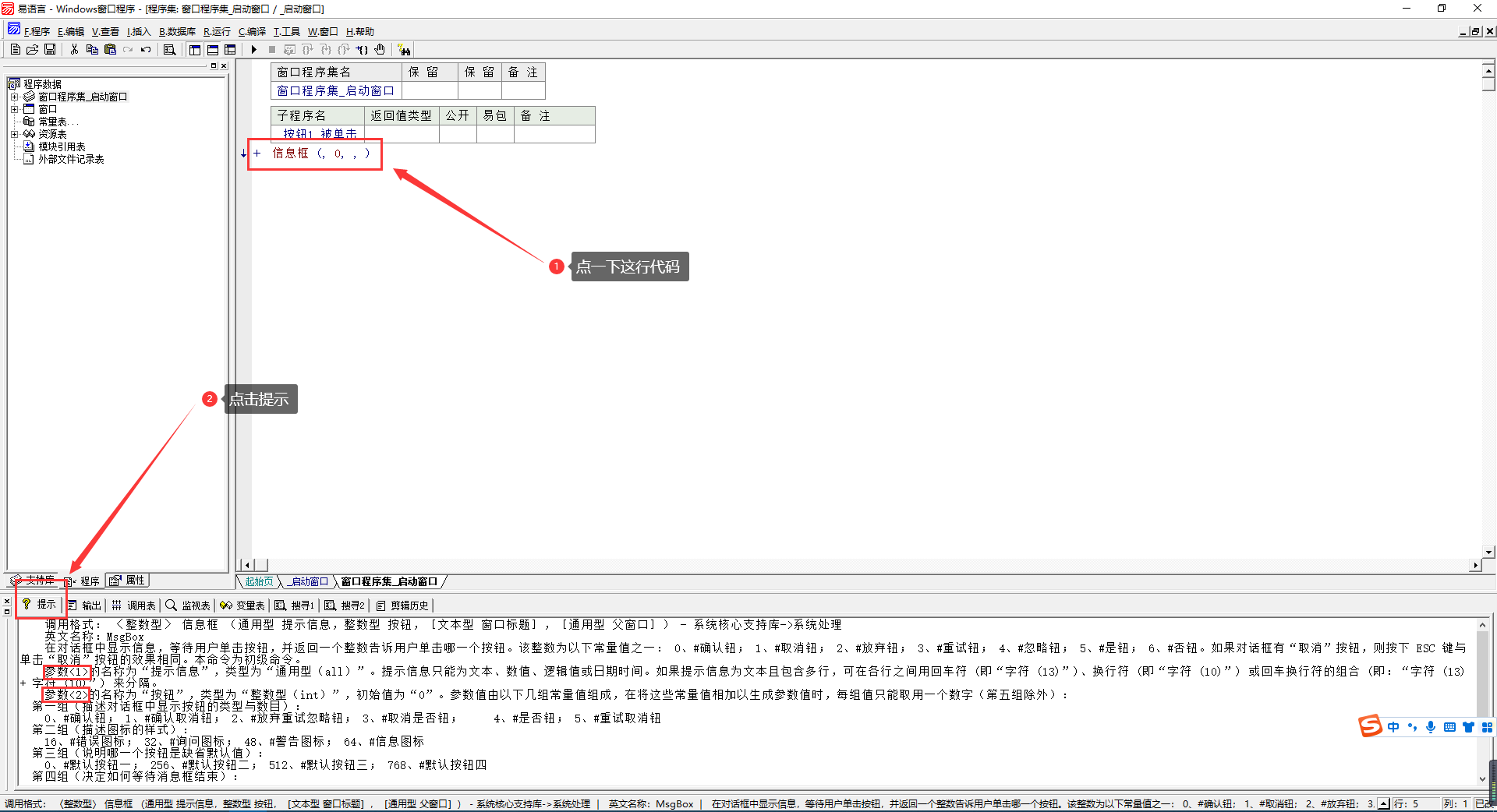Click the Sogou soft keyboard icon
The height and width of the screenshot is (812, 1497).
point(1449,726)
